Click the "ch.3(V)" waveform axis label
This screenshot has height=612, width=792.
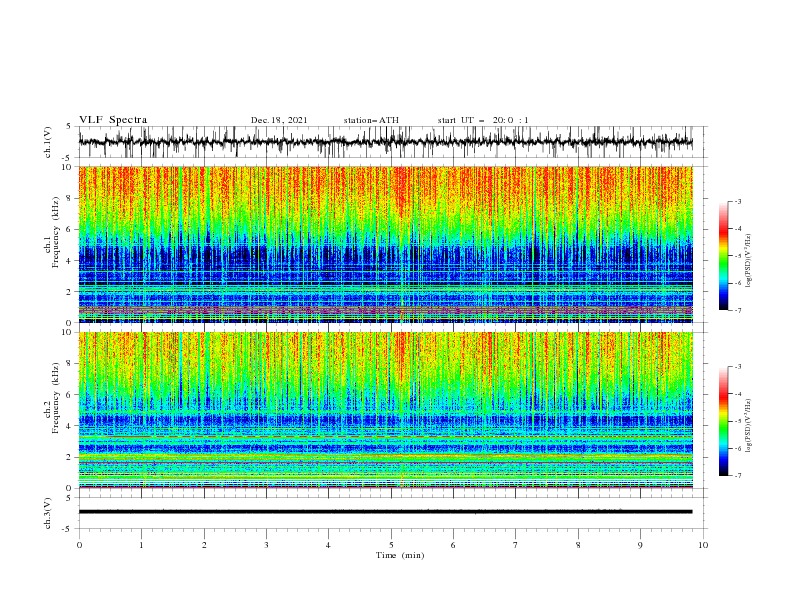[x=48, y=513]
